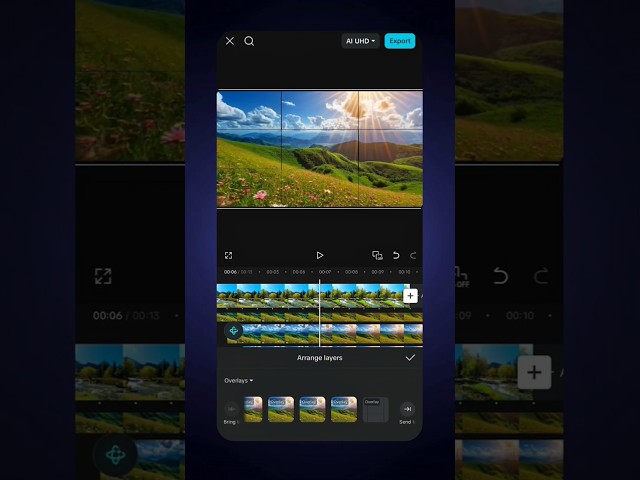Redo the last undone edit
Image resolution: width=640 pixels, height=480 pixels.
[413, 255]
